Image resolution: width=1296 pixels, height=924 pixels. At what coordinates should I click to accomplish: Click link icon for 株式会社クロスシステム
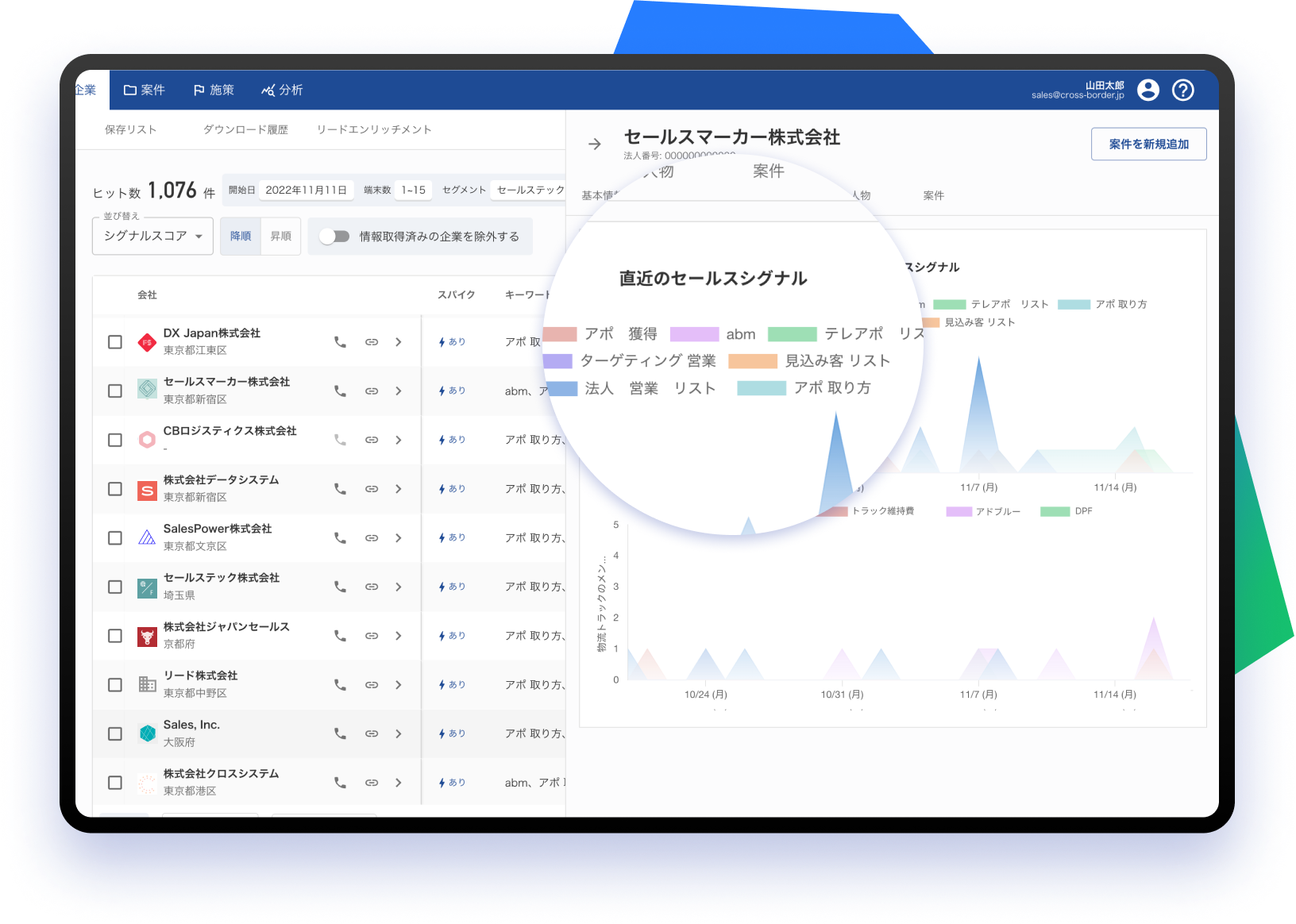tap(372, 783)
